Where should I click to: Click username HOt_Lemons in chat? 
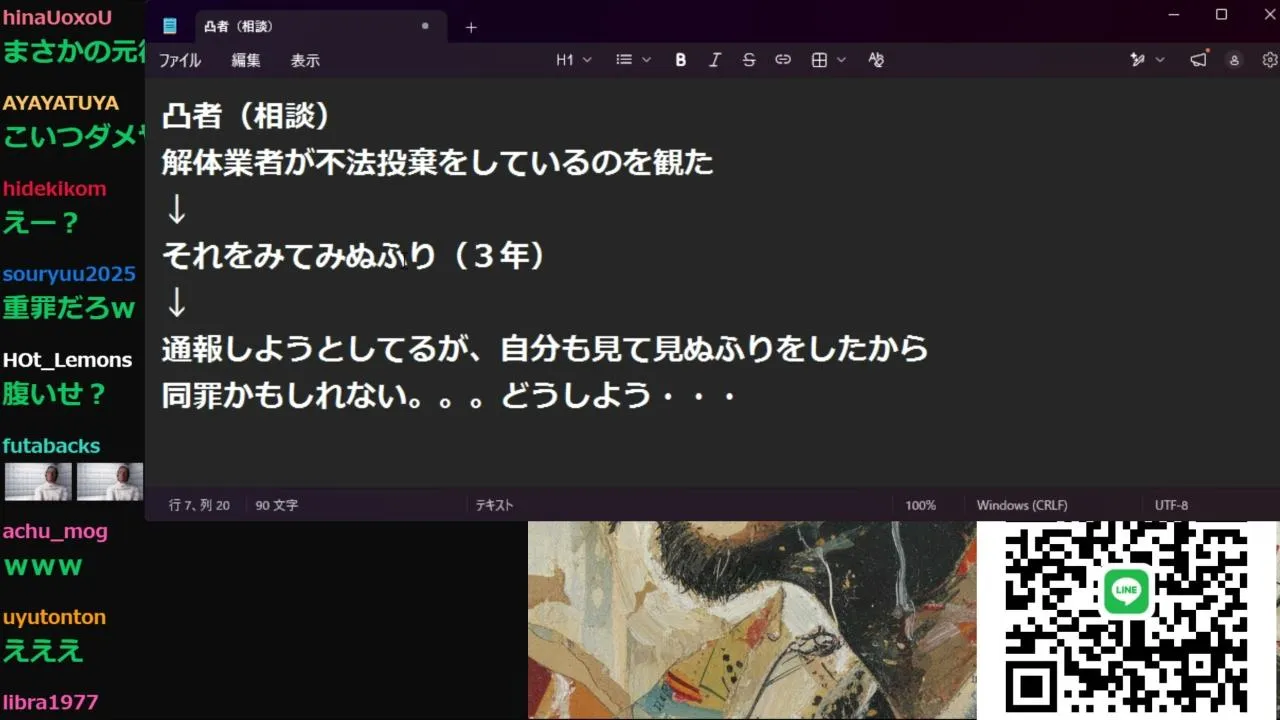(67, 360)
